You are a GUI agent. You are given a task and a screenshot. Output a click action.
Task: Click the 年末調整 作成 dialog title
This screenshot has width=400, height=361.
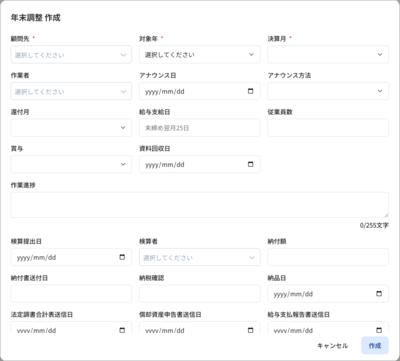coord(36,18)
